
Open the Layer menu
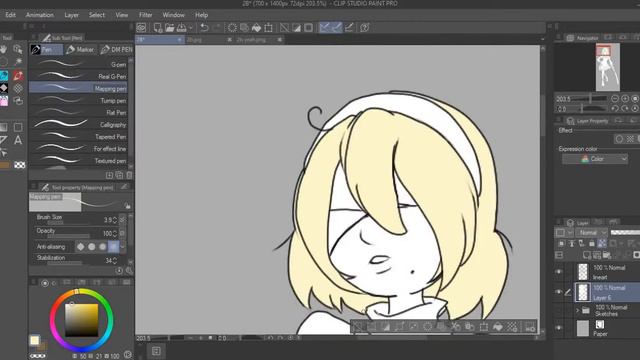click(71, 15)
